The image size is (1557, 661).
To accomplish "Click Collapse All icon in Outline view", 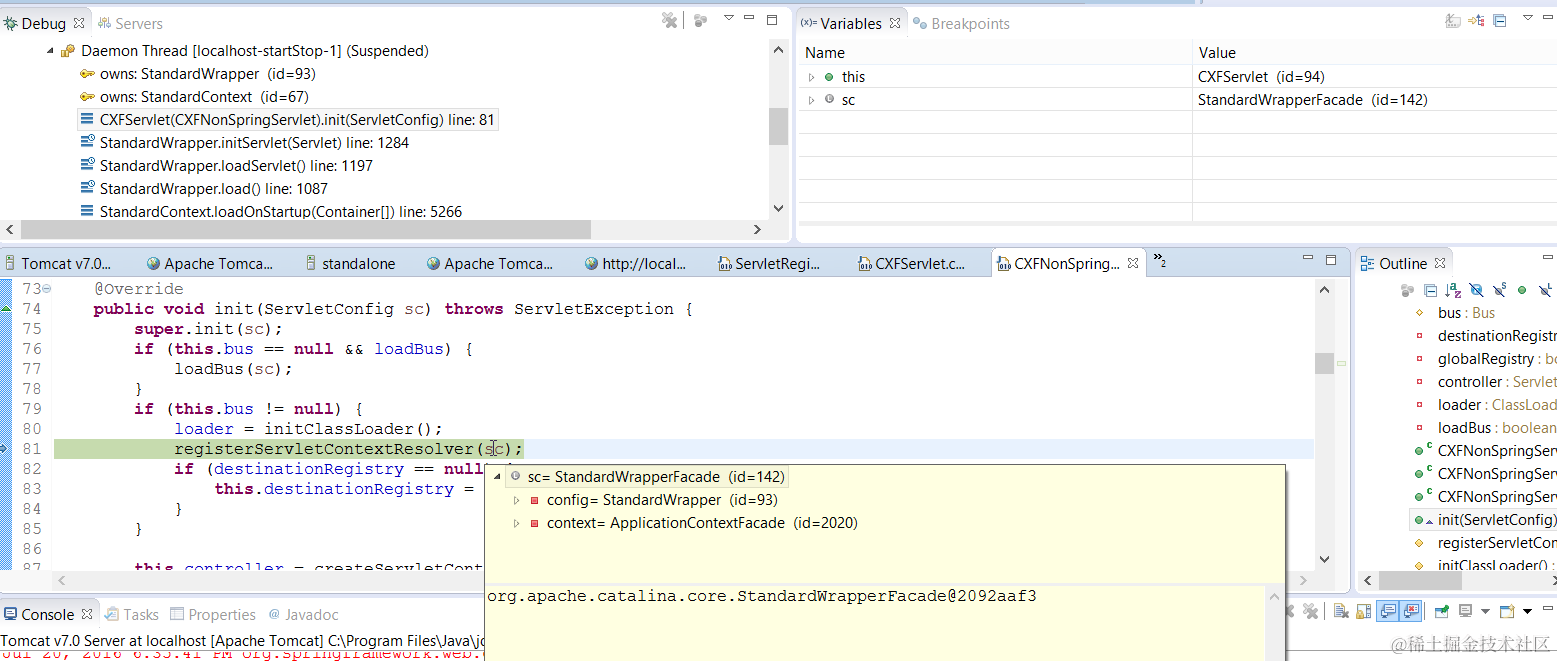I will (1430, 290).
